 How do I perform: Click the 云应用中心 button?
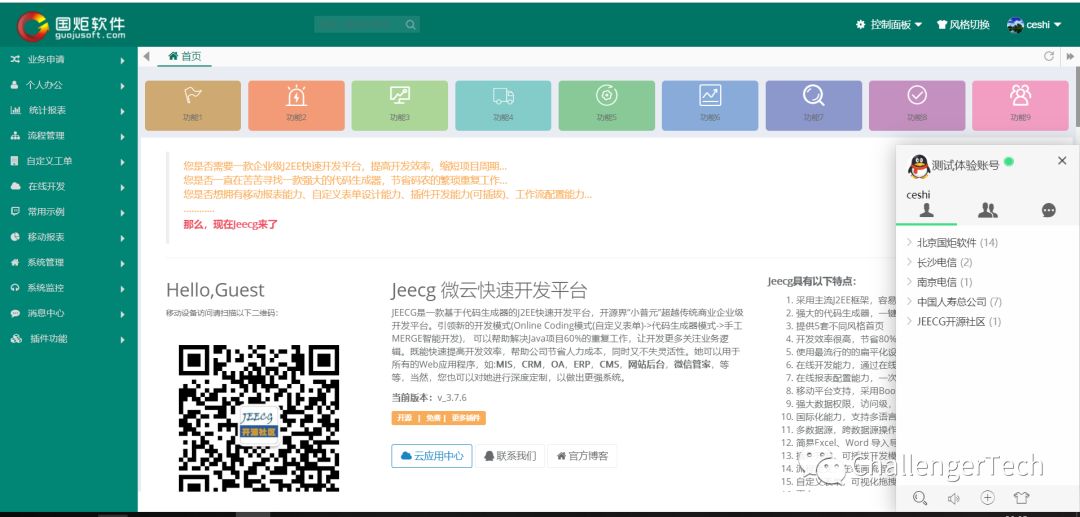point(432,456)
